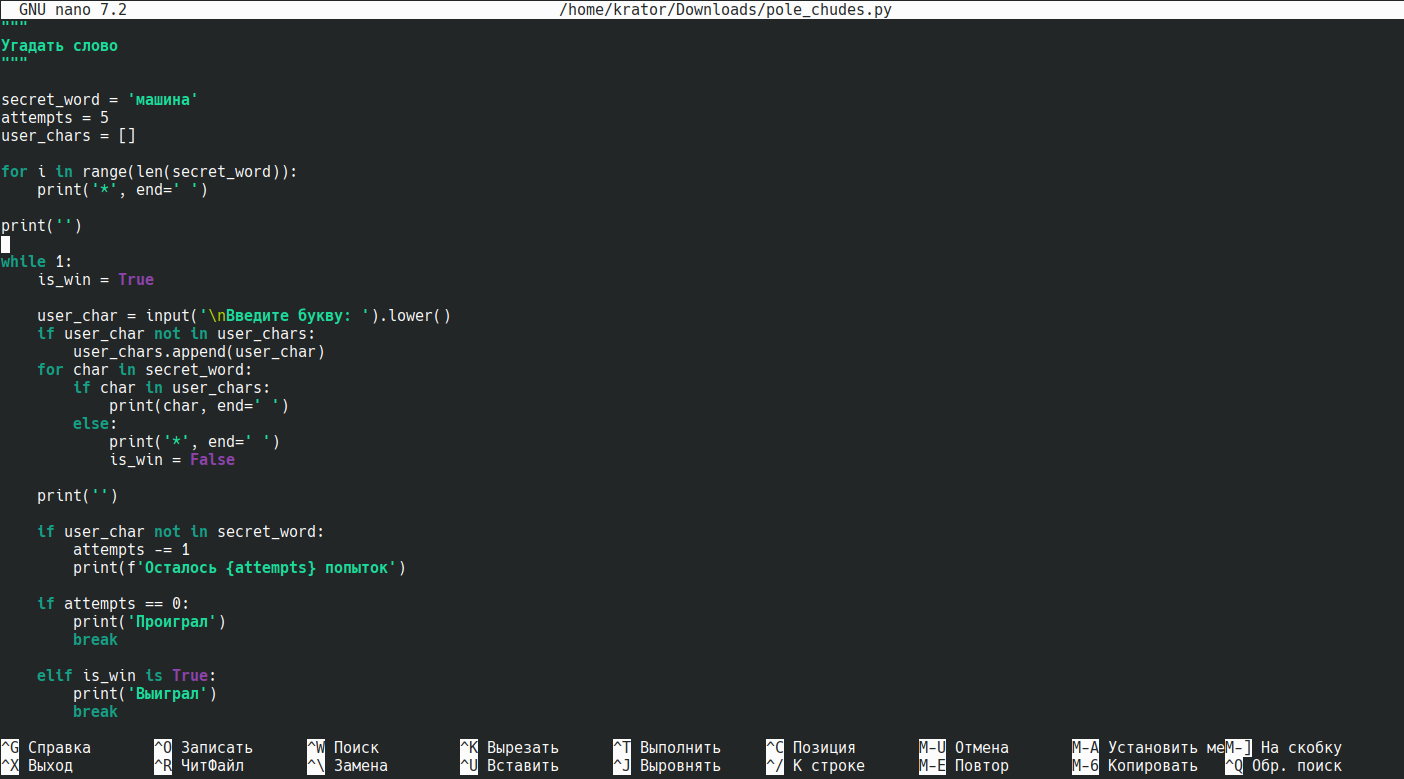
Task: Click the 'if attempts == 0:' line
Action: tap(113, 604)
